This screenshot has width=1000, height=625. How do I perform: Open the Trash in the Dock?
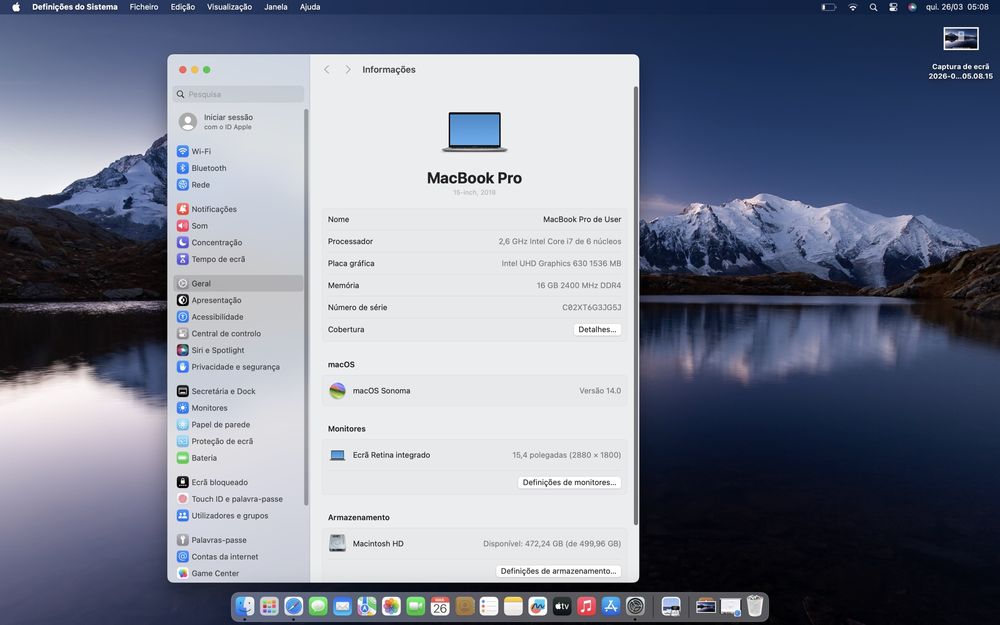click(x=754, y=606)
